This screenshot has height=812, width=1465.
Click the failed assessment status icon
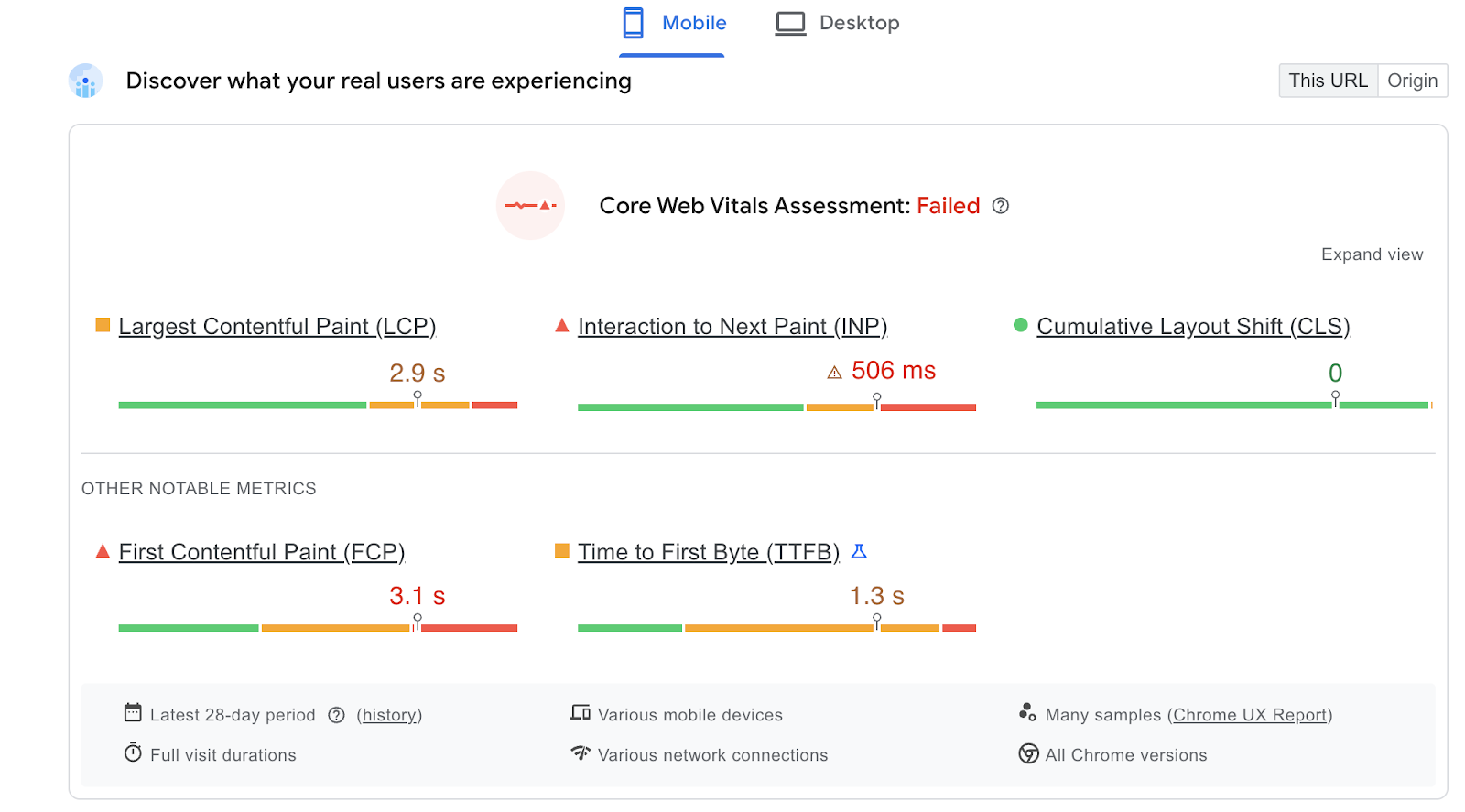(530, 206)
